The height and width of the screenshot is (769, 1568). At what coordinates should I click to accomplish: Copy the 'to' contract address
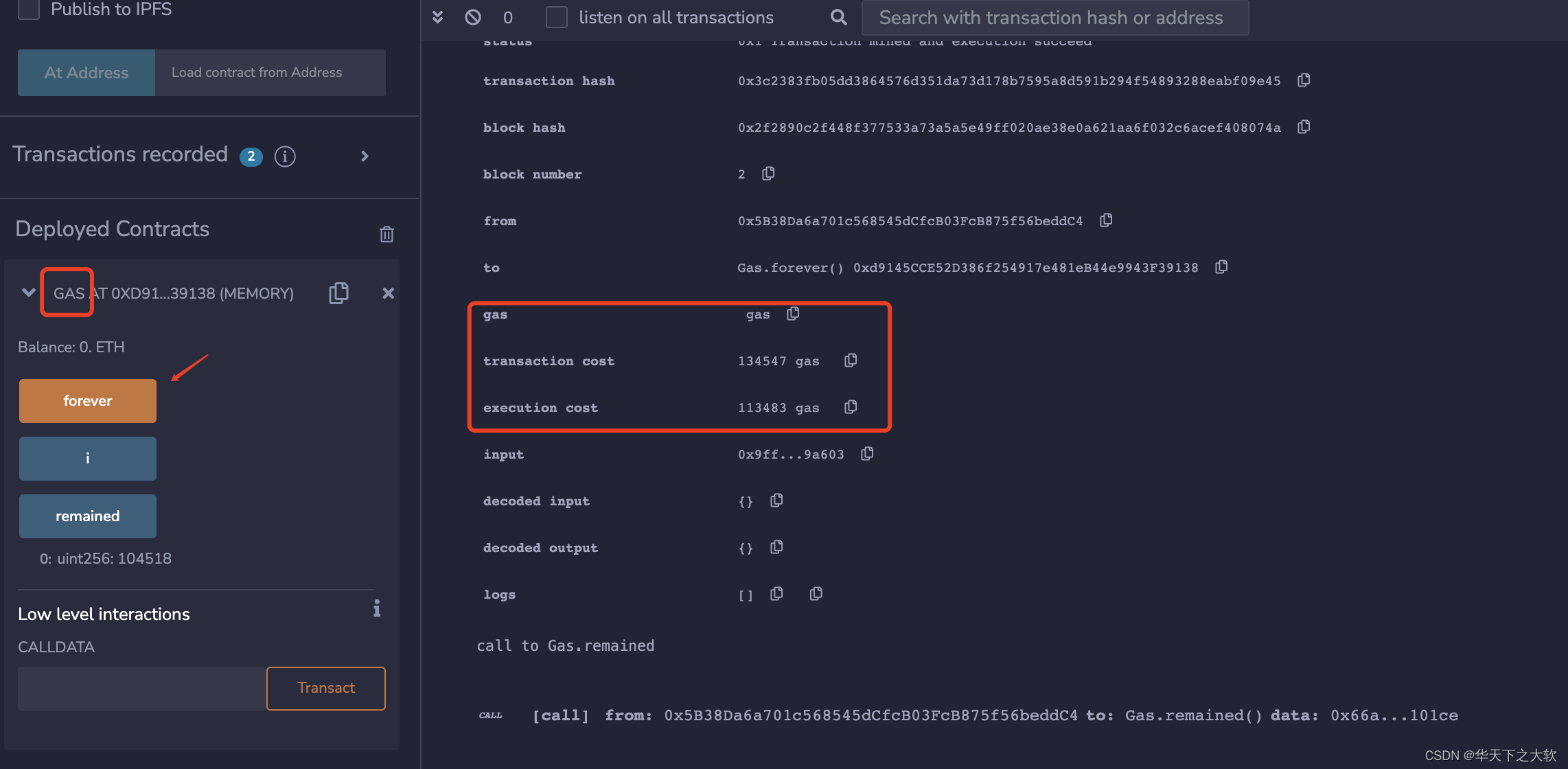[x=1221, y=267]
